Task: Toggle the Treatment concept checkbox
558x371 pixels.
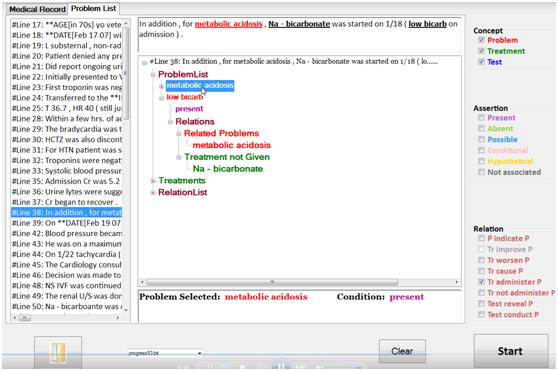Action: pyautogui.click(x=481, y=51)
